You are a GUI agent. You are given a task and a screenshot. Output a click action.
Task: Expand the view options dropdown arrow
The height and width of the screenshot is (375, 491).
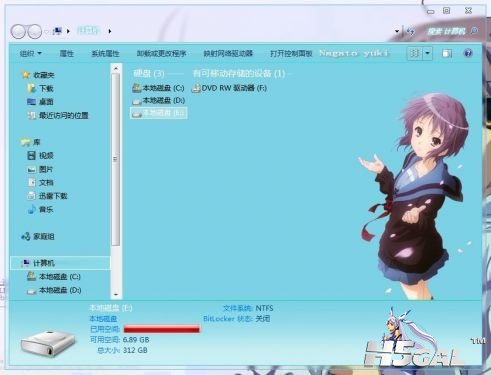428,53
